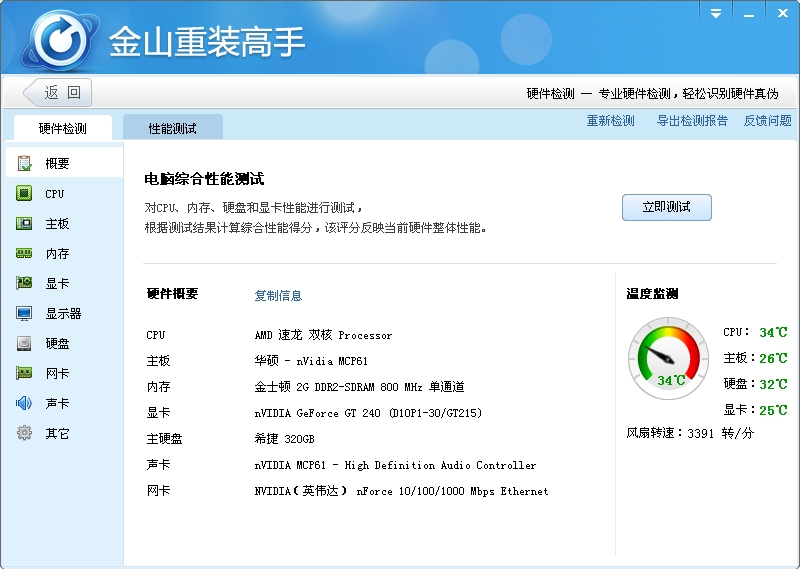Open the title bar dropdown menu arrow
Screen dimensions: 800x569
click(716, 14)
